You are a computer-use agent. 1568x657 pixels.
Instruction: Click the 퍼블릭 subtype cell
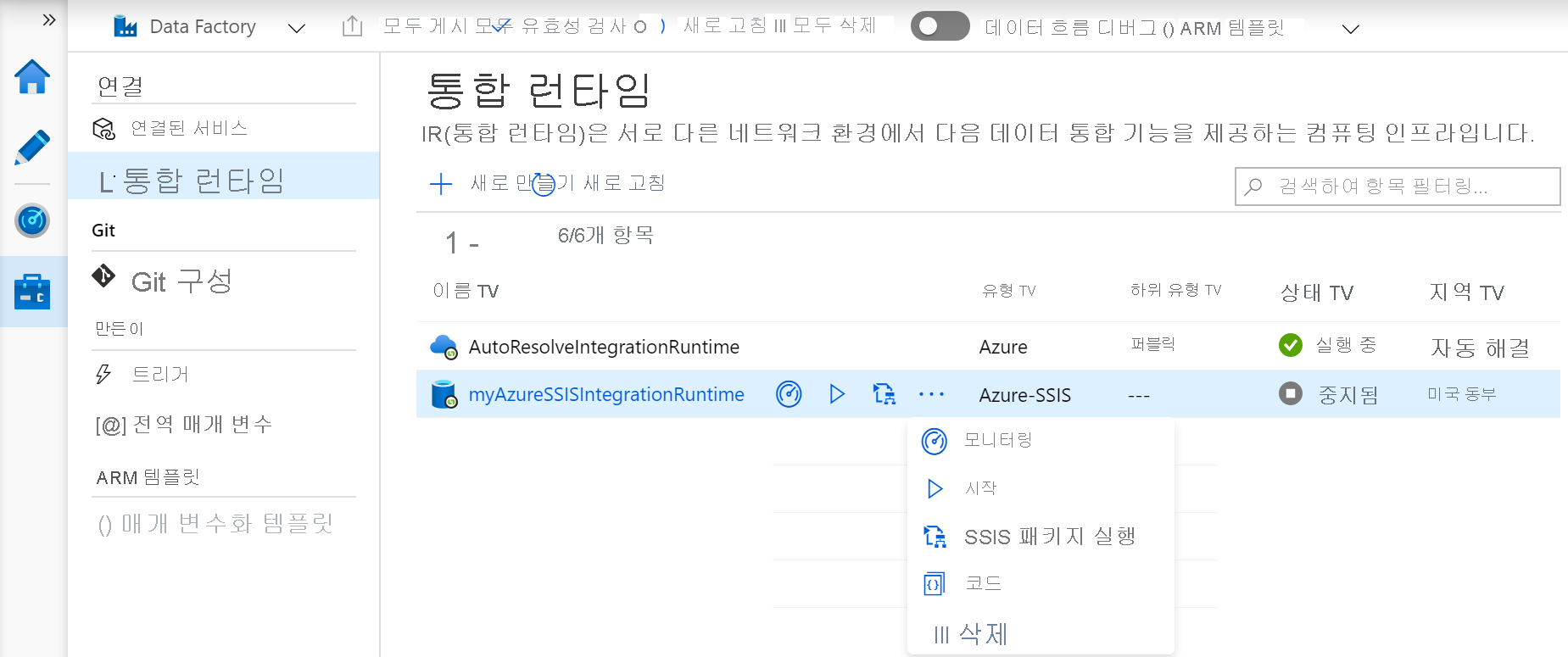tap(1153, 344)
